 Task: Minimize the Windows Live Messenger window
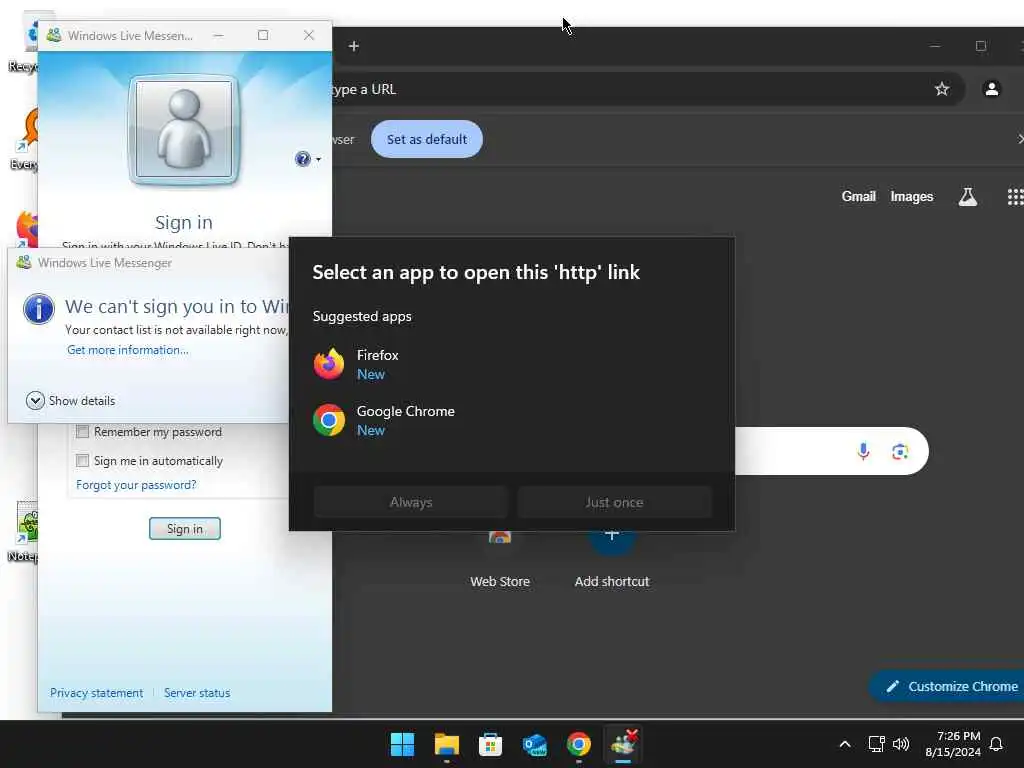[x=218, y=35]
